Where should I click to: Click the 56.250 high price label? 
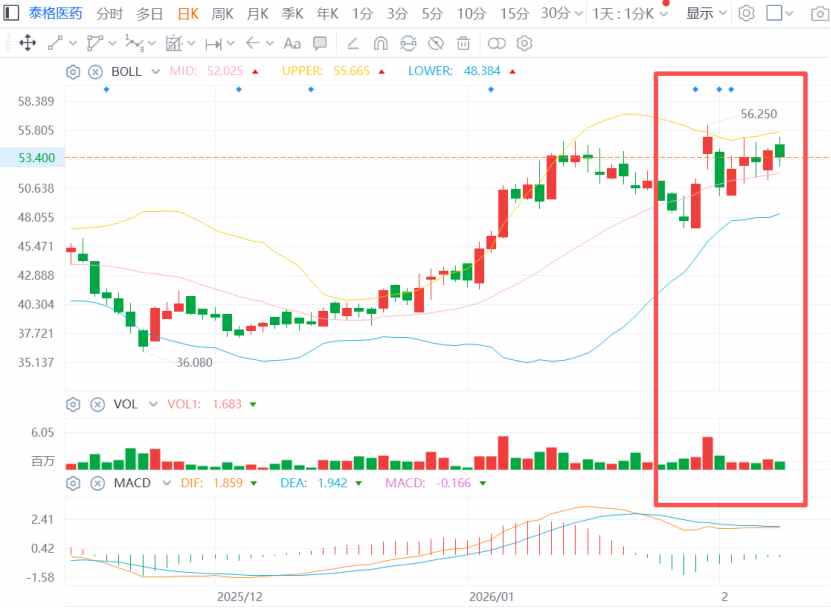click(758, 114)
